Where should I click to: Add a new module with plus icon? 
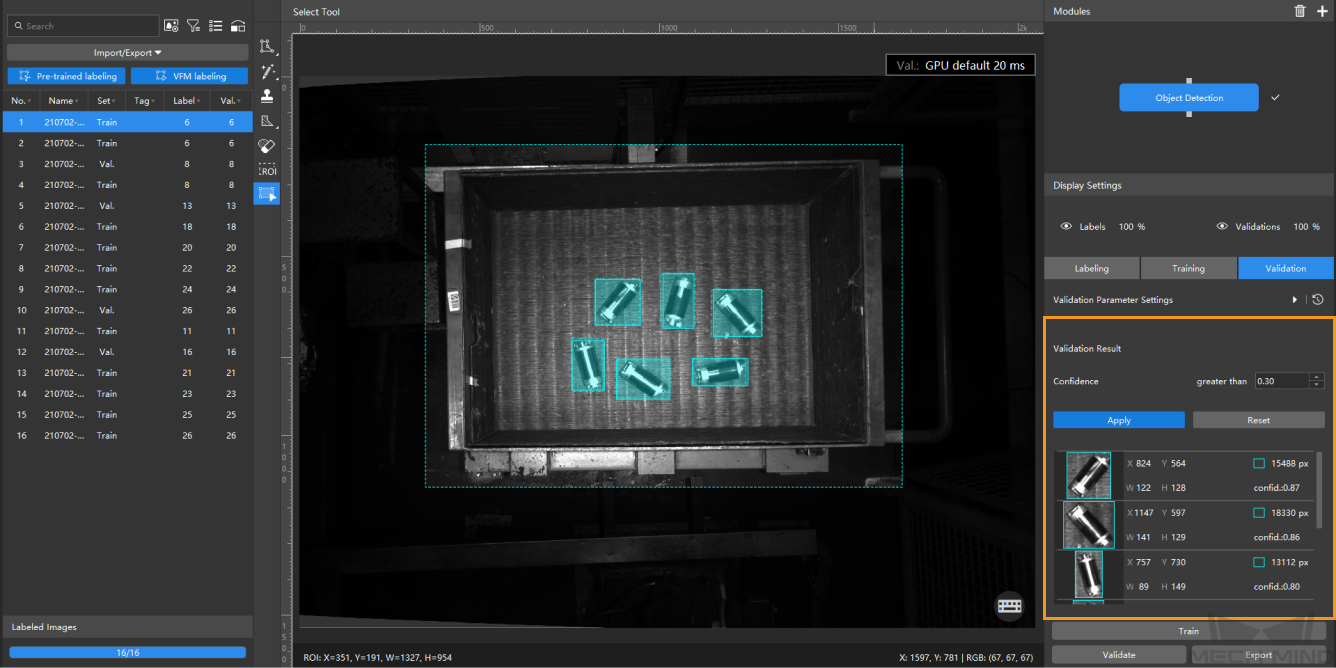point(1322,11)
